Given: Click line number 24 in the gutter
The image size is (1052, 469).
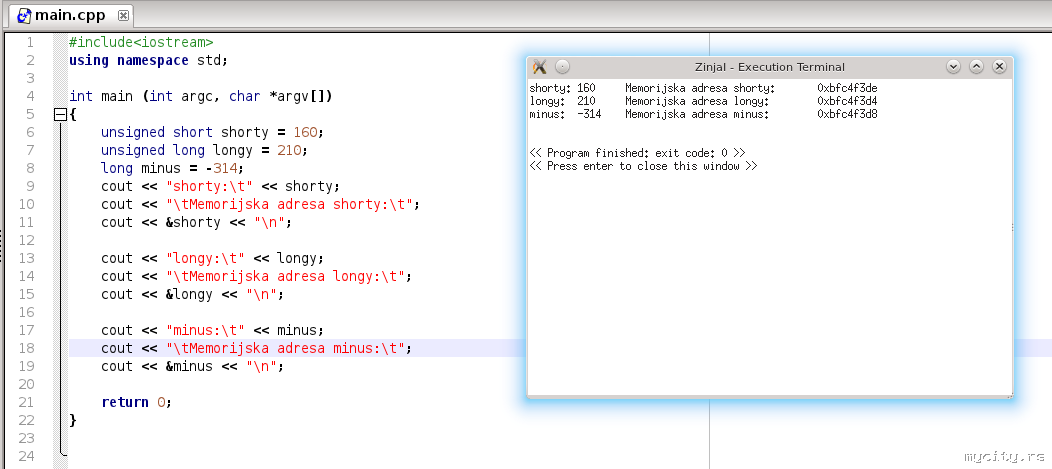Looking at the screenshot, I should point(26,456).
